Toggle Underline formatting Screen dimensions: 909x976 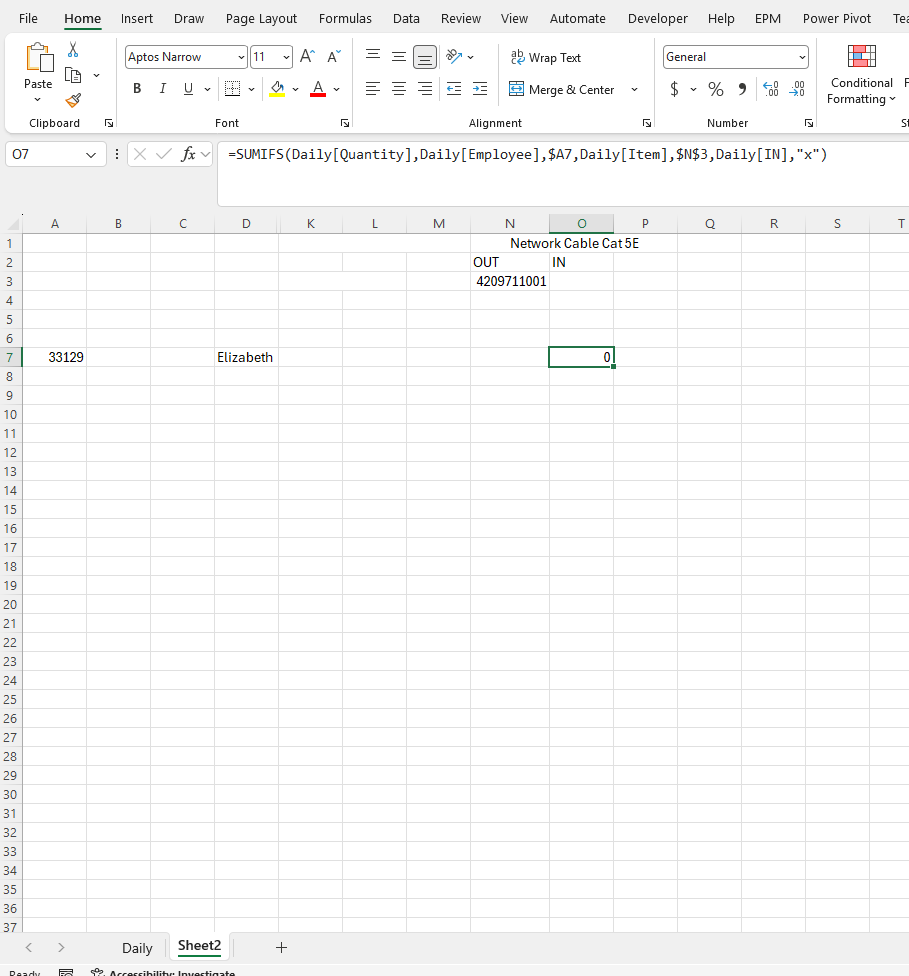point(188,89)
